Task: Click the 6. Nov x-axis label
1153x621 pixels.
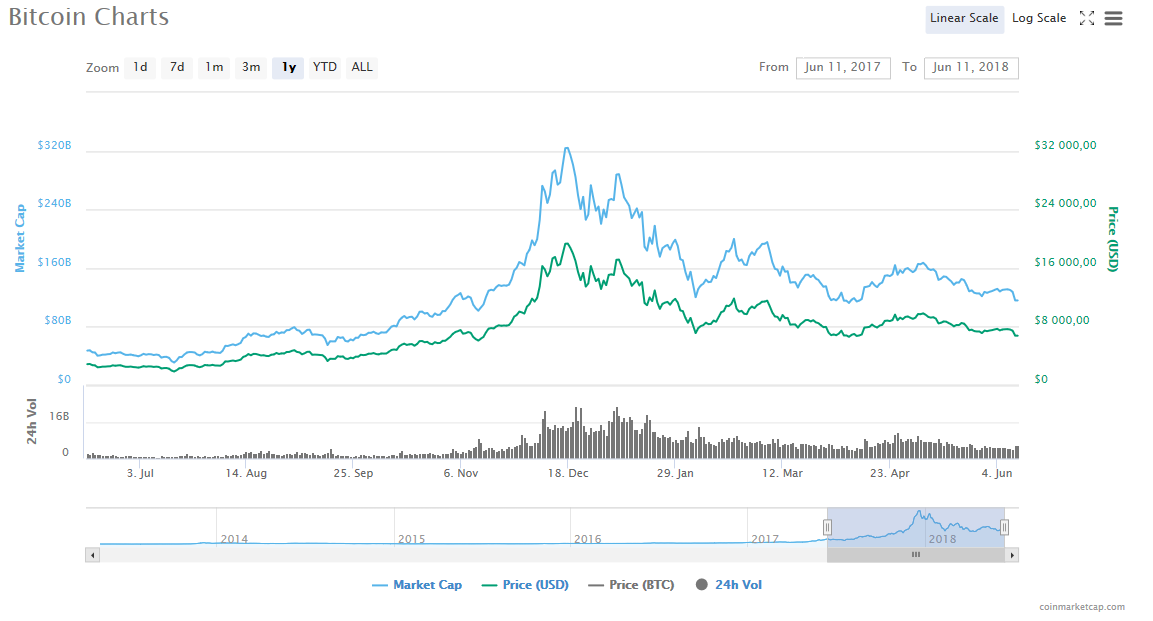Action: [x=460, y=473]
